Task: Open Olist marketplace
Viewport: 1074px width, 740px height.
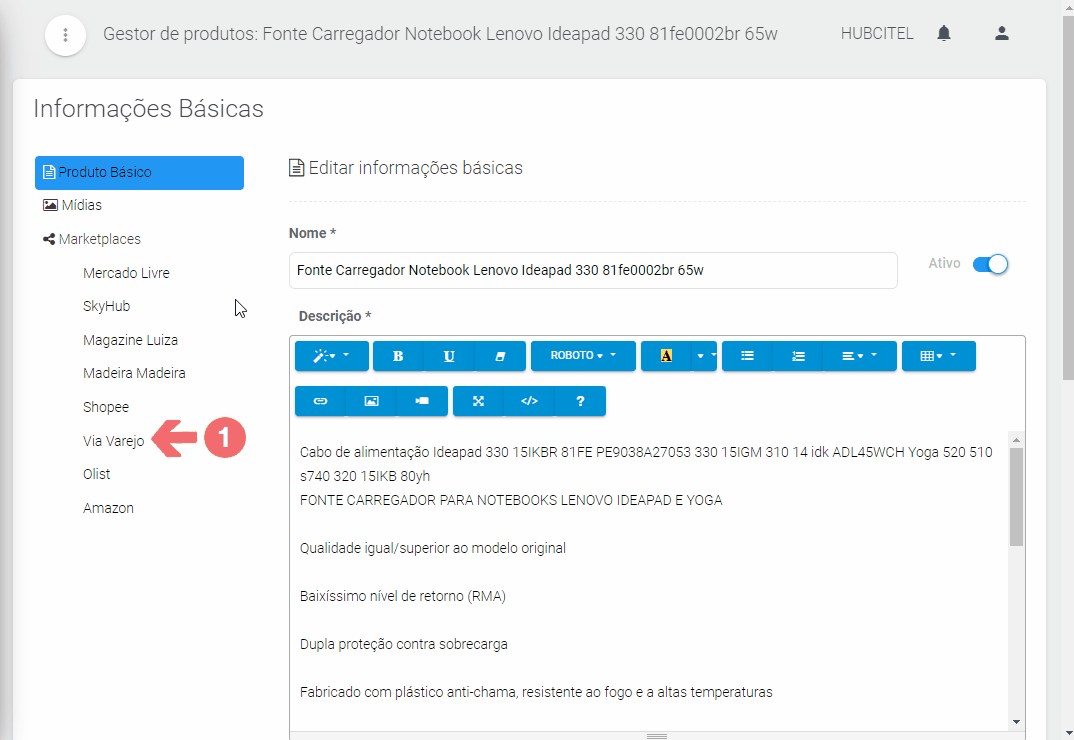Action: coord(97,474)
